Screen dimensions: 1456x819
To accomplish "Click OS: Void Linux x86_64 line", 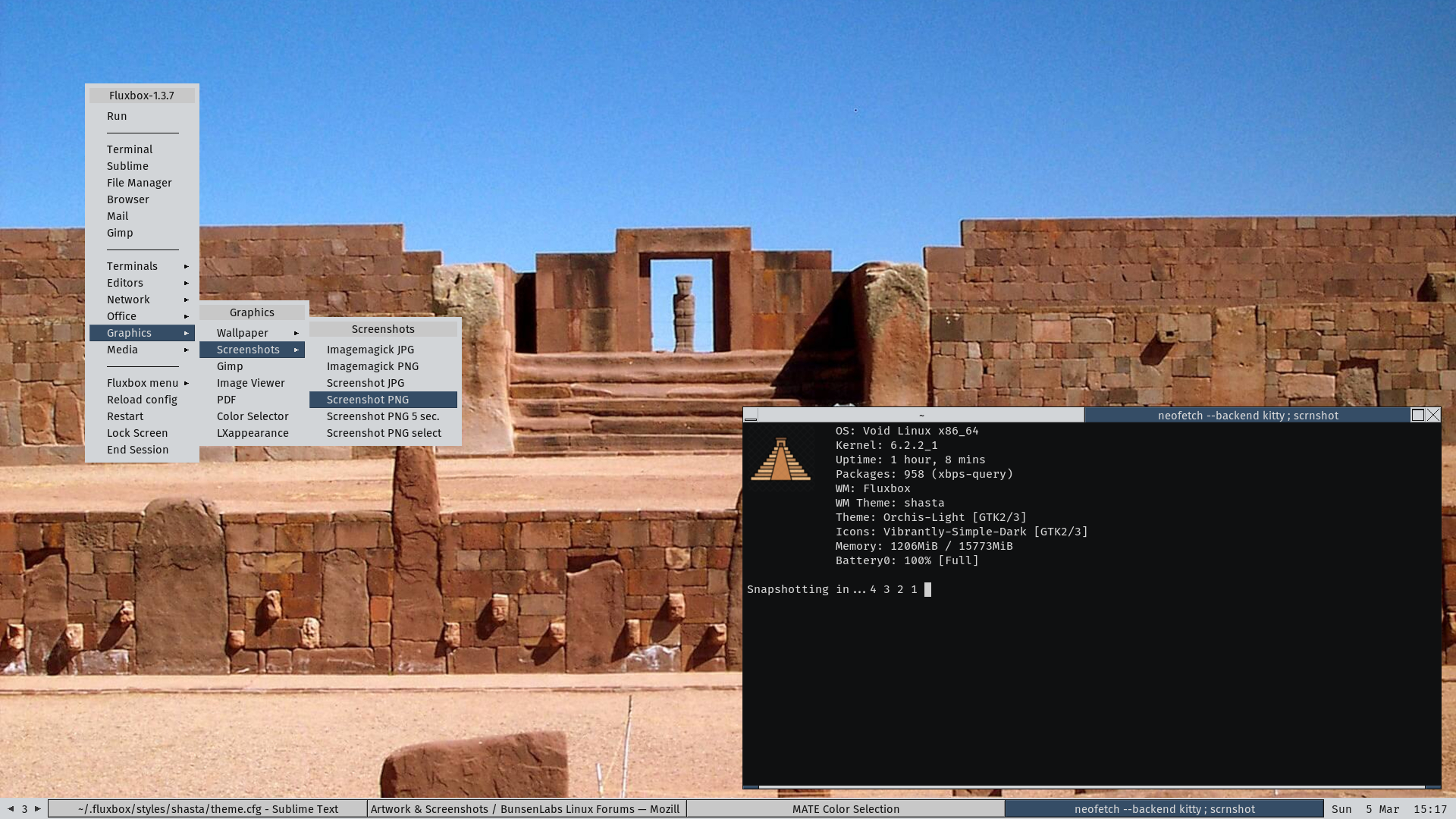I will (x=907, y=431).
